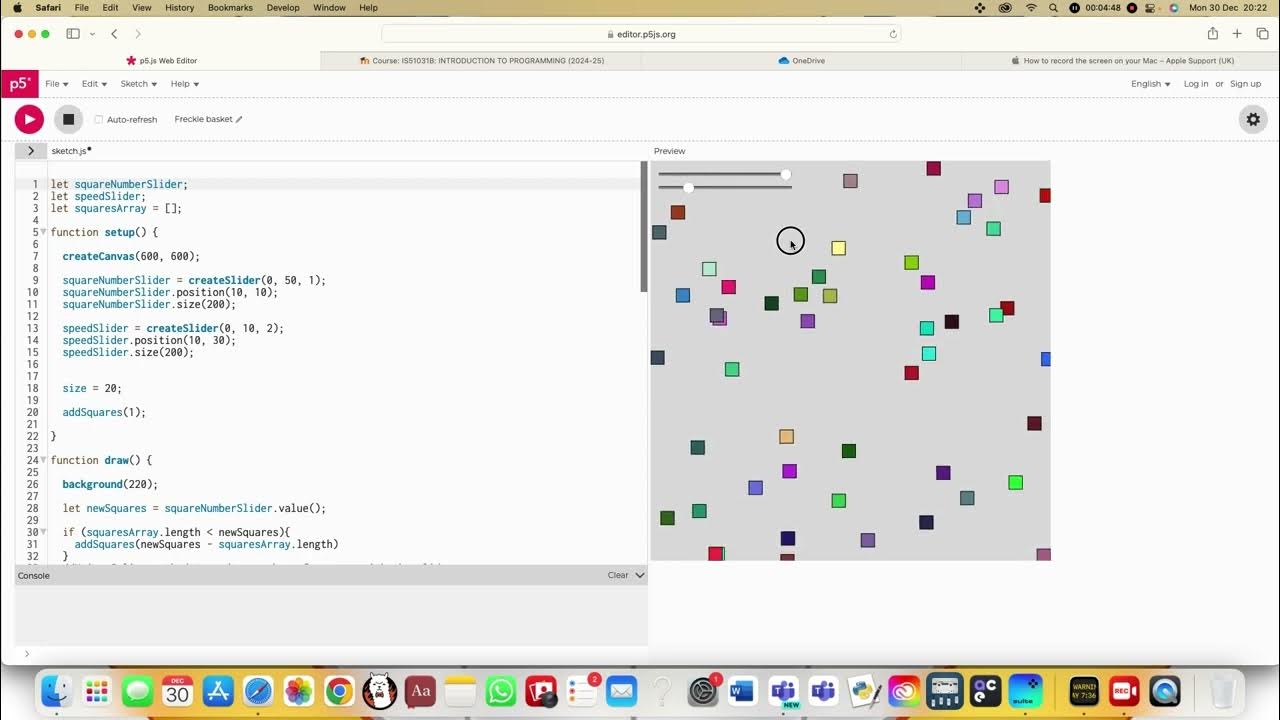1280x720 pixels.
Task: Open the History menu in the menu bar
Action: click(179, 7)
